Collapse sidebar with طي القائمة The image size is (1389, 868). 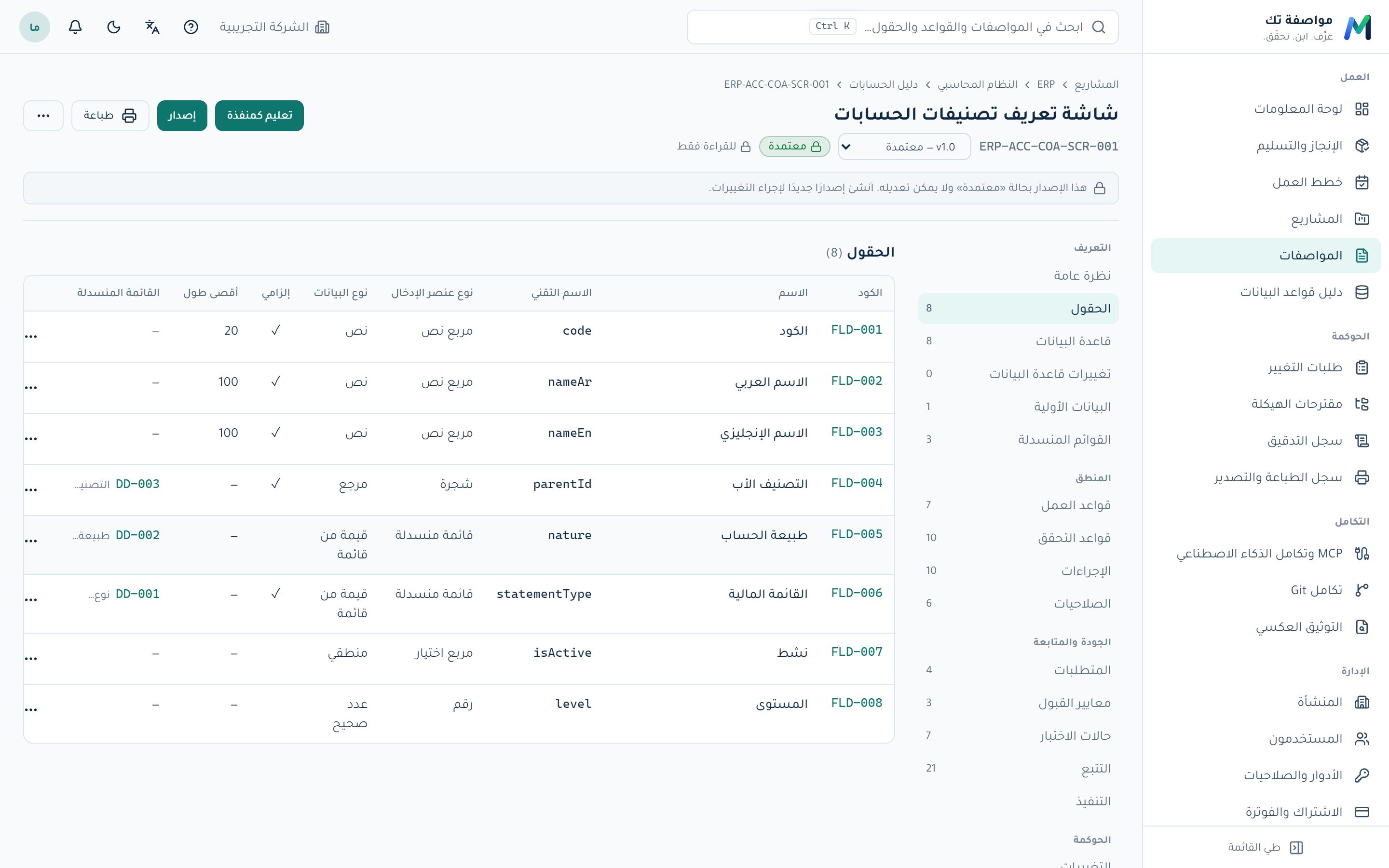[x=1266, y=847]
